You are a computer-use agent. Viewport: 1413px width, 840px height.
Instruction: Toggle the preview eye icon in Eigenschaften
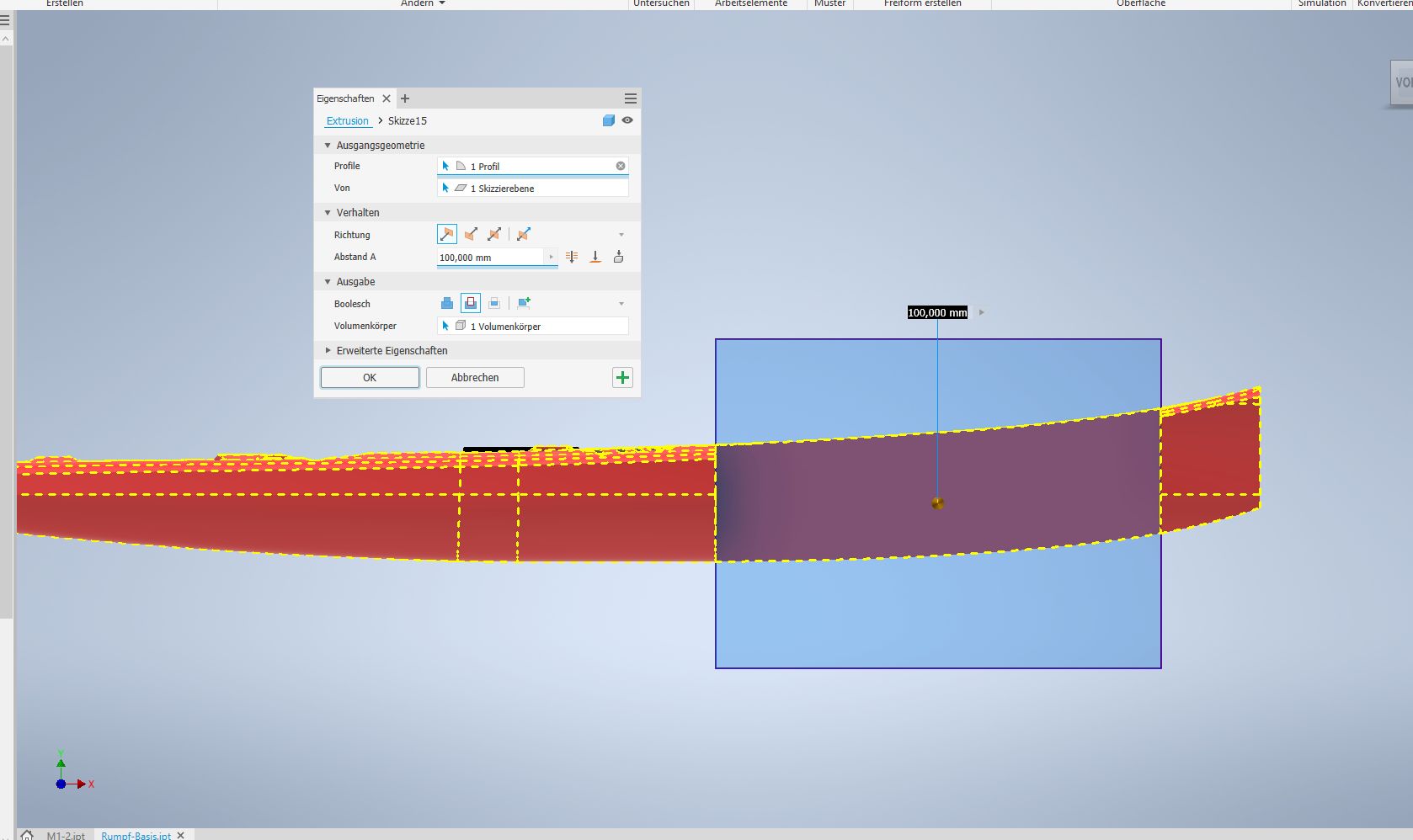[x=627, y=120]
